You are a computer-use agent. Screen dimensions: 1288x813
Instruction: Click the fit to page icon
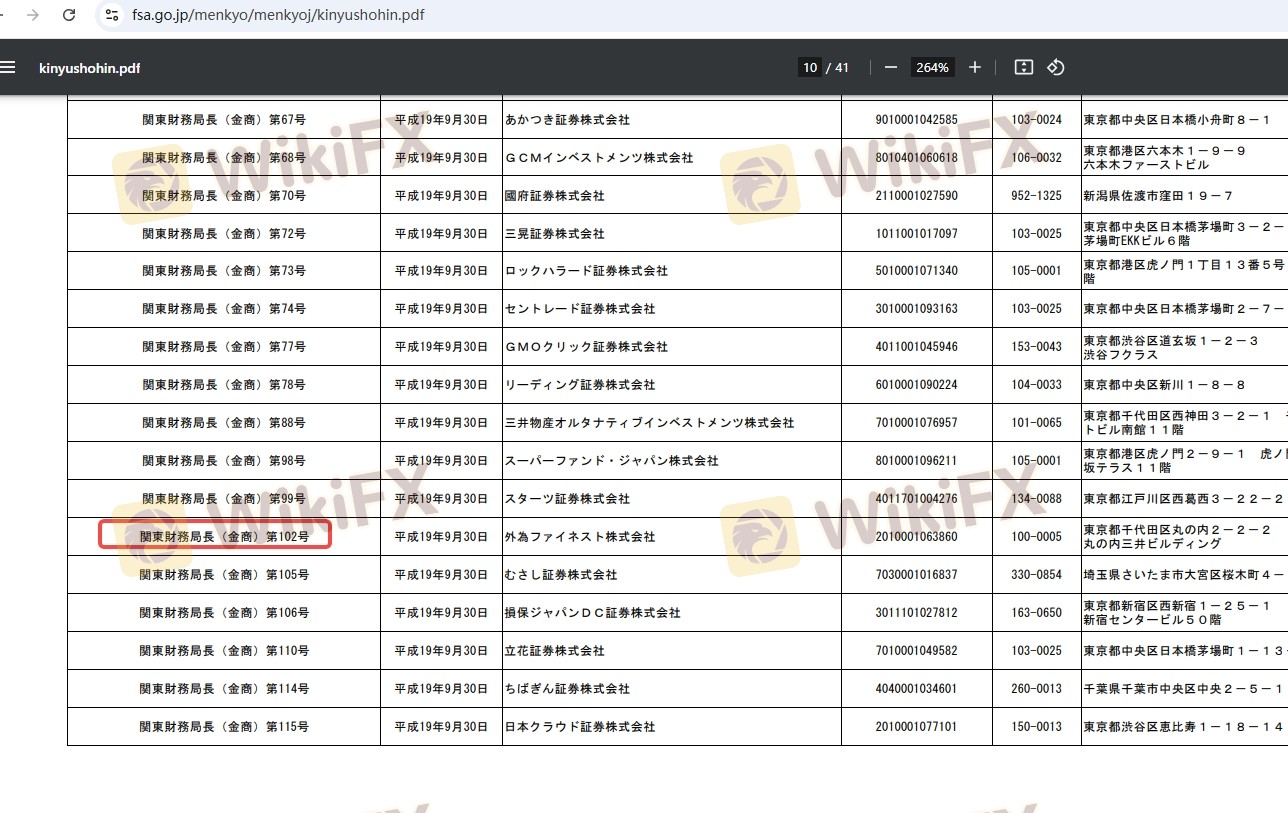click(x=1023, y=67)
